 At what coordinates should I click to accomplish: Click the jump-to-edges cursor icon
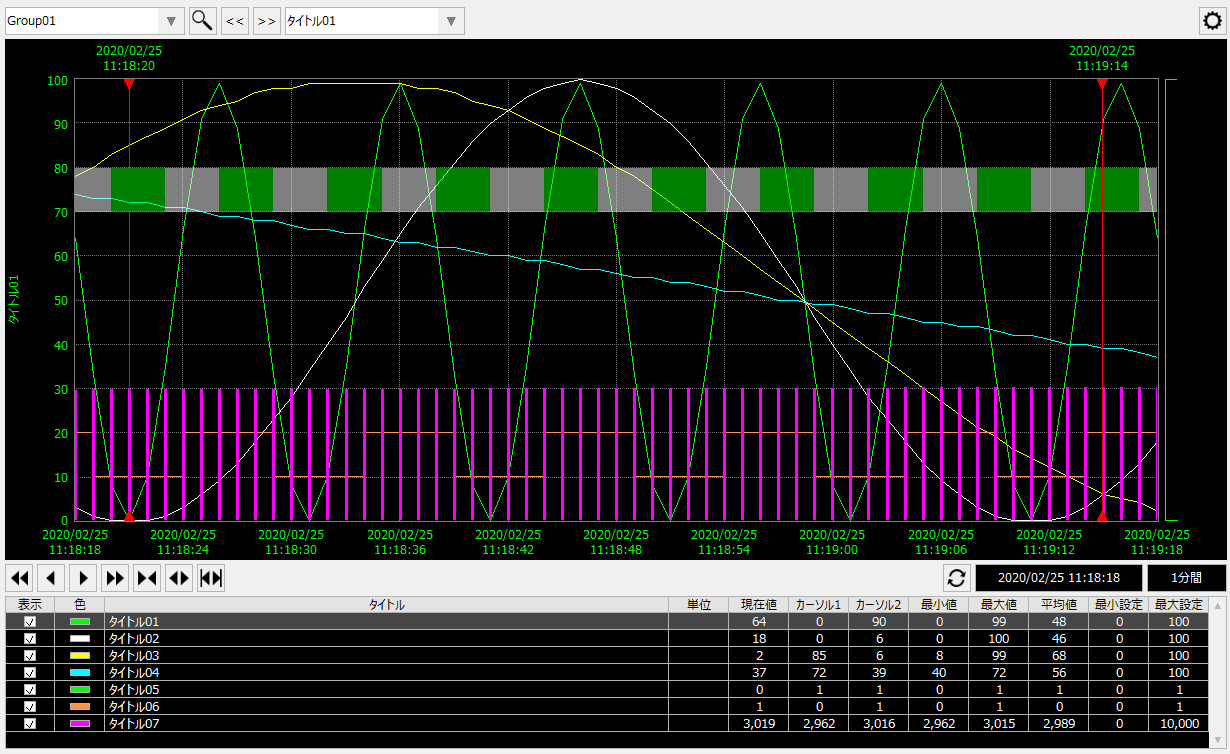click(x=210, y=577)
